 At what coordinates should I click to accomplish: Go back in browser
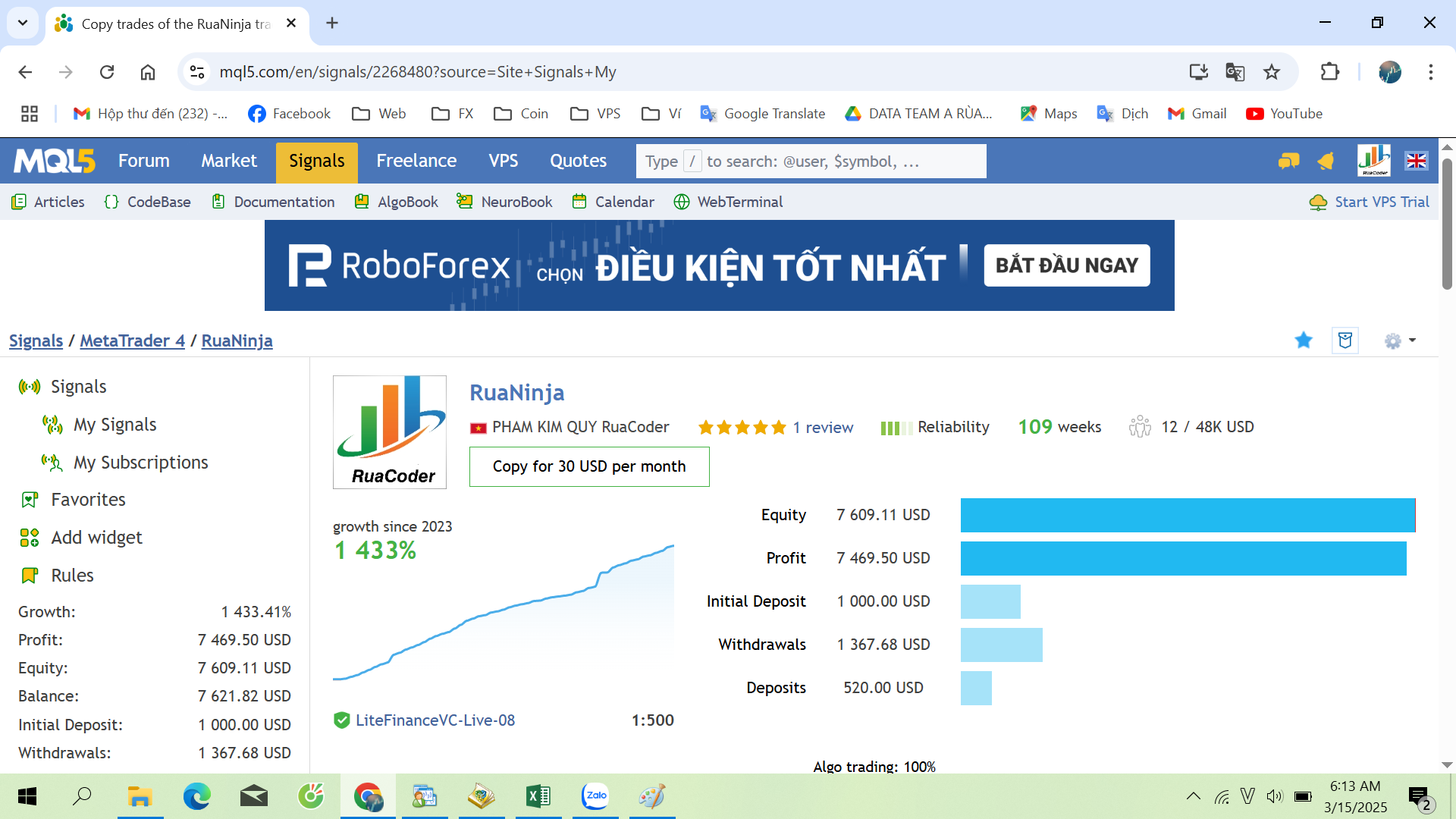25,72
